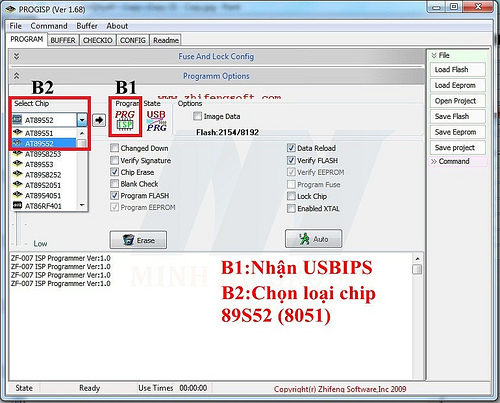Viewport: 500px width, 403px height.
Task: Click the Save Eeprom button
Action: click(x=458, y=132)
